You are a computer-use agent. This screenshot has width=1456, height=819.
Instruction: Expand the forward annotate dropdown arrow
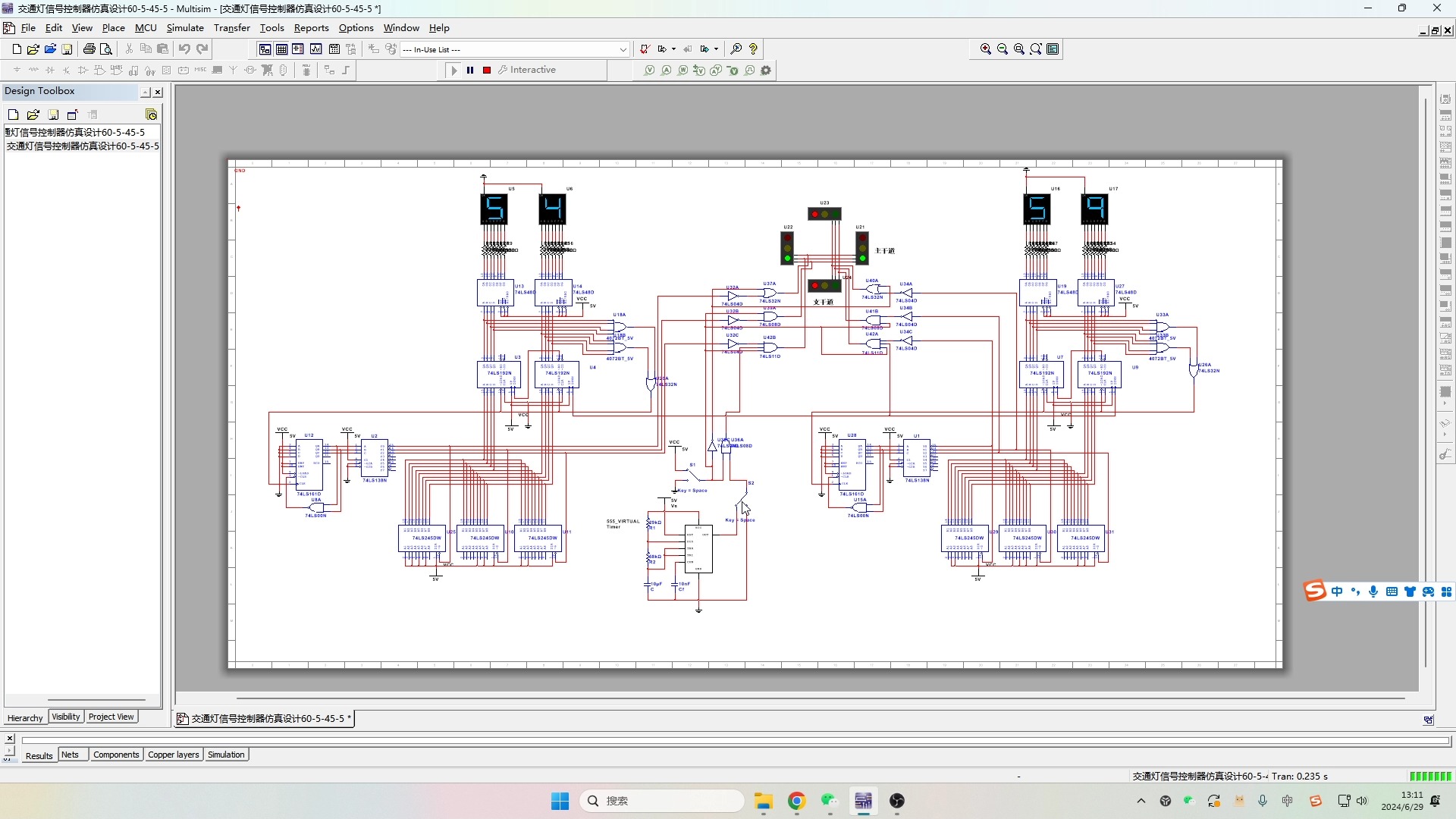[716, 49]
